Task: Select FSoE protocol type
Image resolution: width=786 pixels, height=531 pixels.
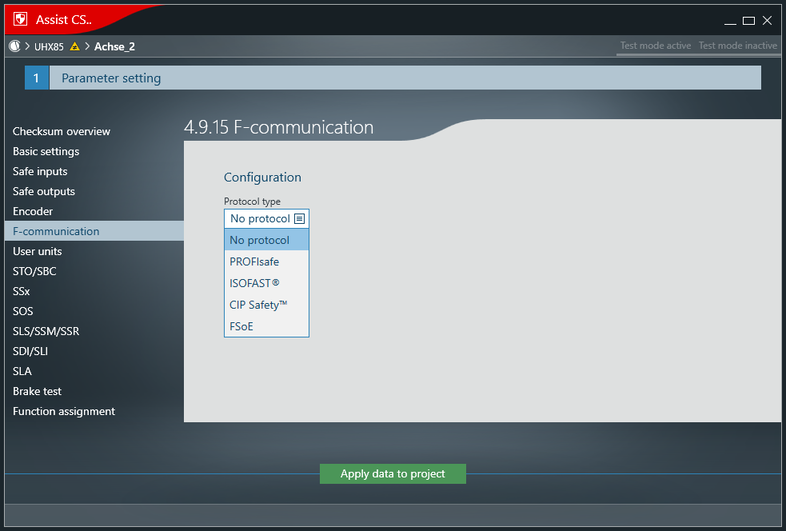Action: coord(241,326)
